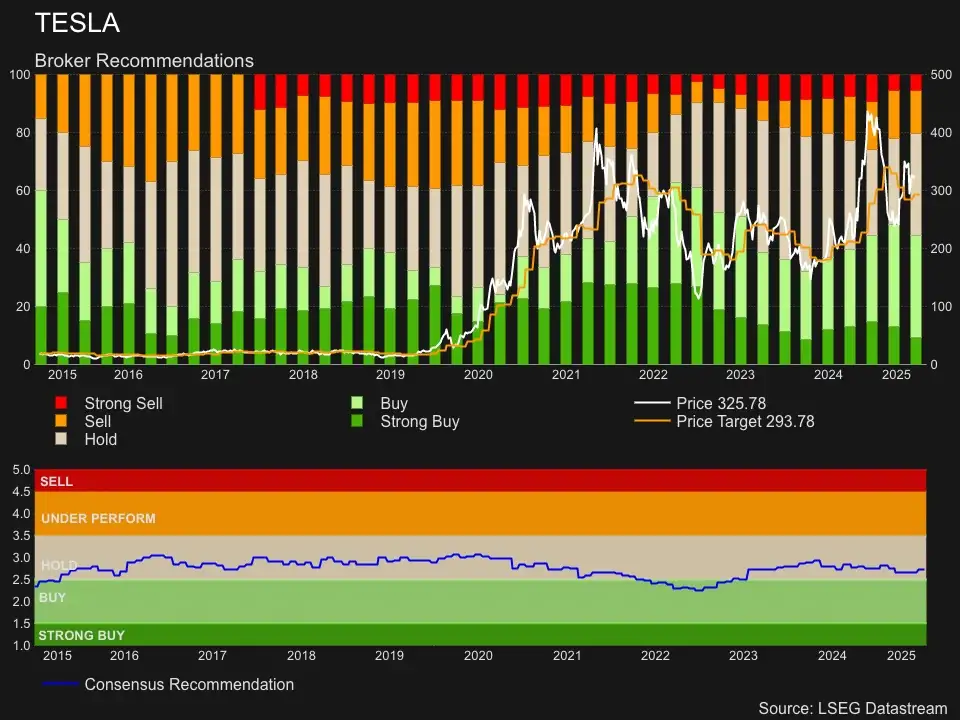
Task: Click the dark green Strong Buy legend swatch
Action: tap(356, 421)
